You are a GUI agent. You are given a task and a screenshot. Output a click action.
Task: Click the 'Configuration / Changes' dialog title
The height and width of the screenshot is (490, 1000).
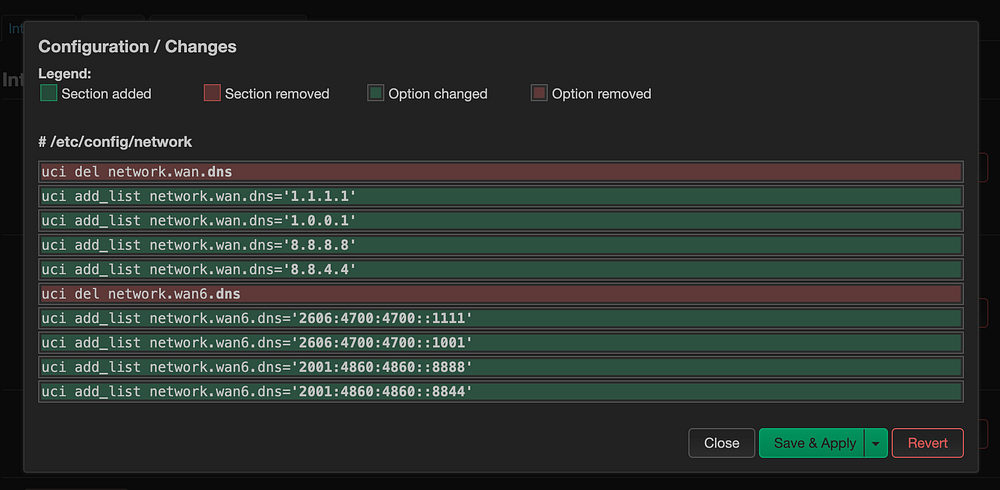coord(137,47)
